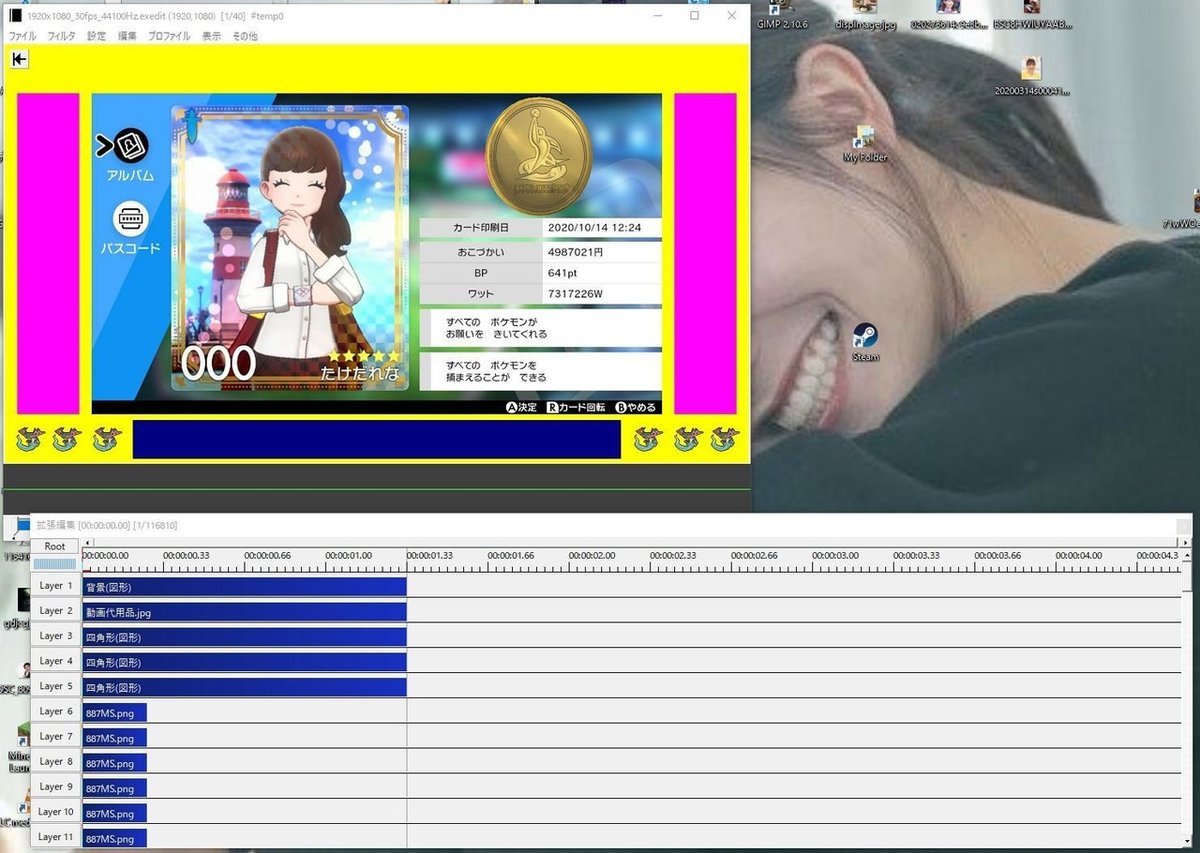Open the フィルタ menu
The width and height of the screenshot is (1200, 853).
(x=61, y=36)
